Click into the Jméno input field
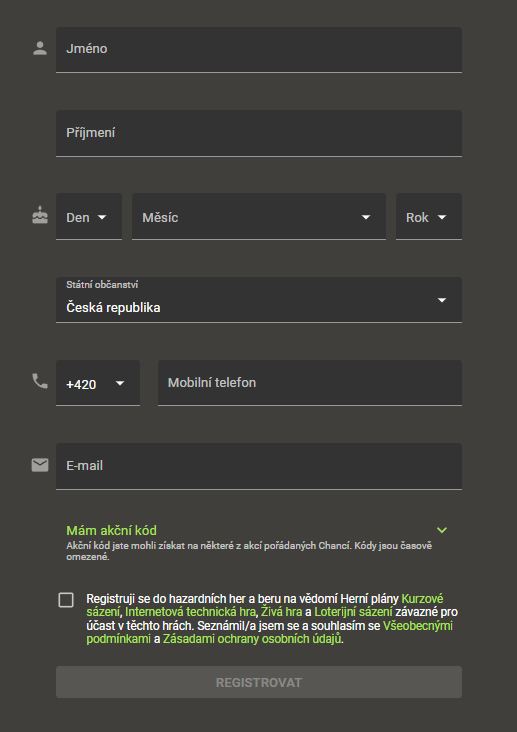The height and width of the screenshot is (732, 517). [259, 50]
